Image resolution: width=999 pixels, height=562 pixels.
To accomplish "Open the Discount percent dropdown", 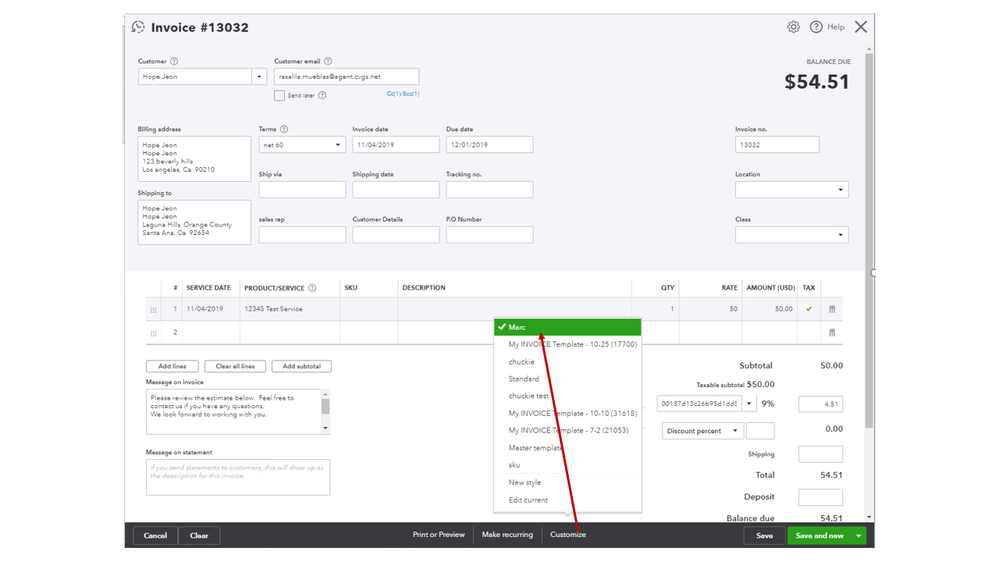I will point(701,431).
